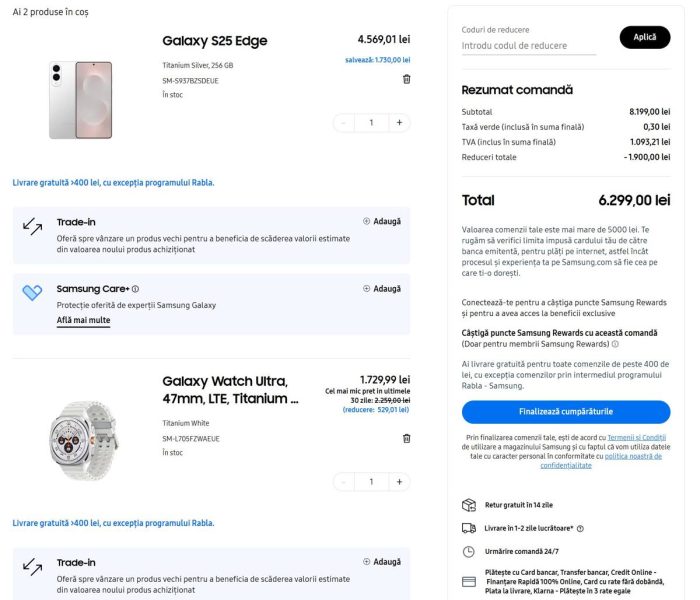The width and height of the screenshot is (700, 600).
Task: Remove Galaxy Watch Ultra with trash icon
Action: click(406, 438)
